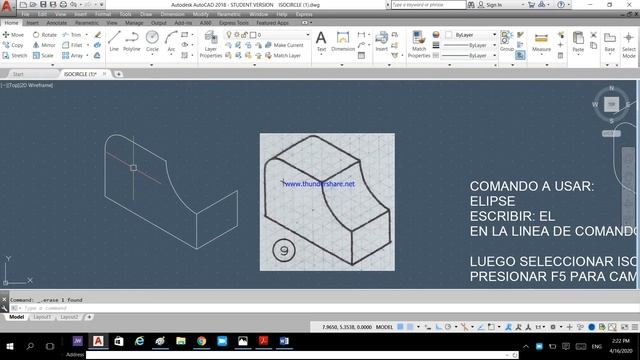This screenshot has height=360, width=640.
Task: Click Make Current layer button
Action: point(284,45)
